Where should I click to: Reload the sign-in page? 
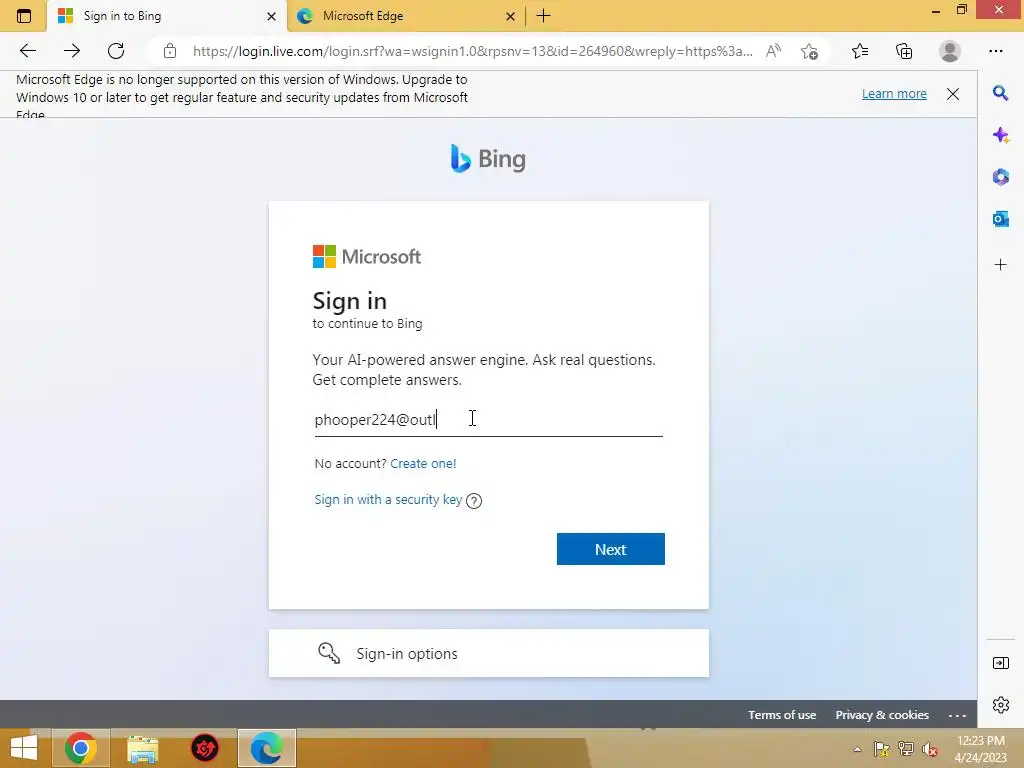(116, 51)
